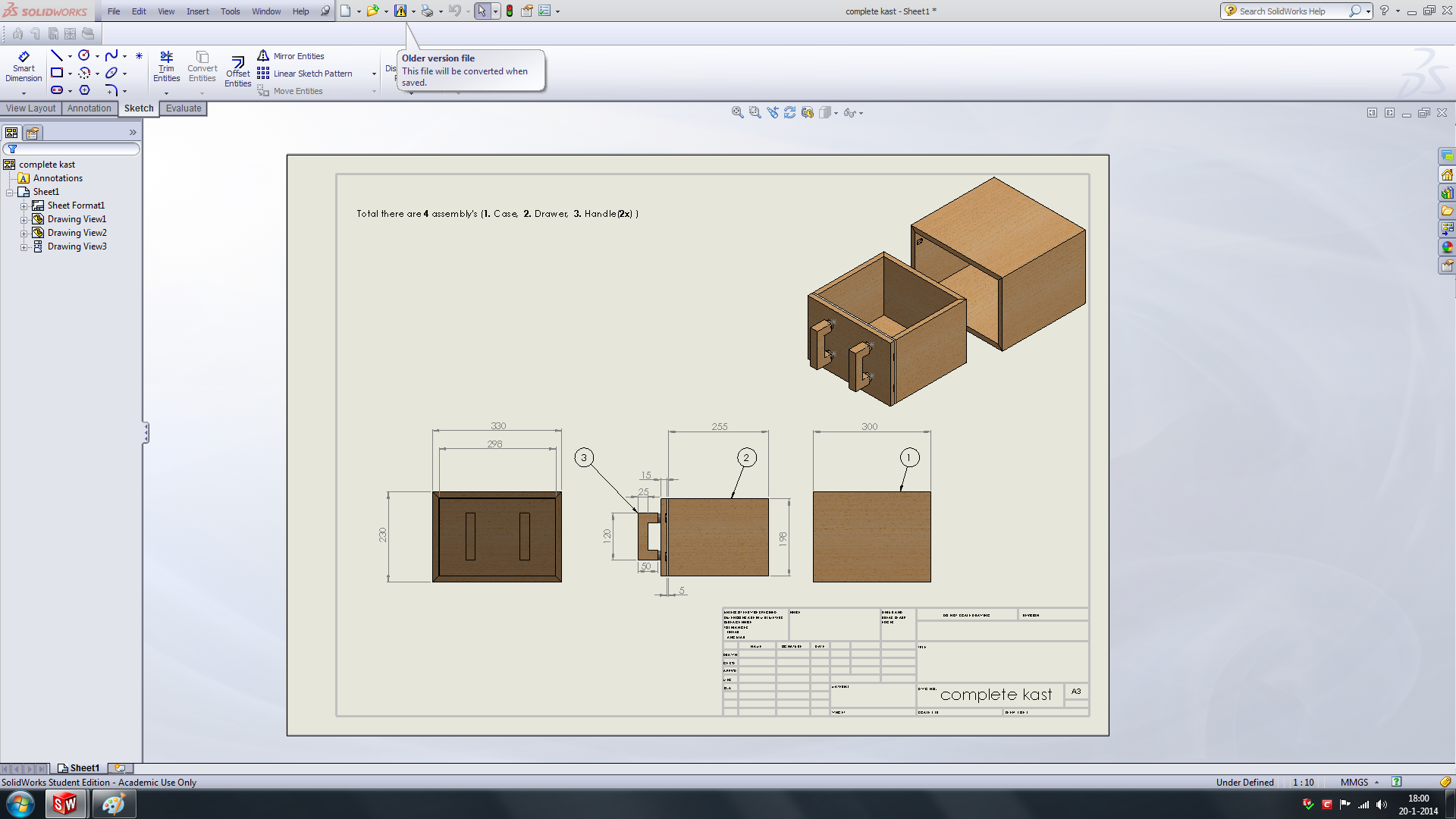Open the Windows Start menu
This screenshot has width=1456, height=819.
(x=20, y=804)
